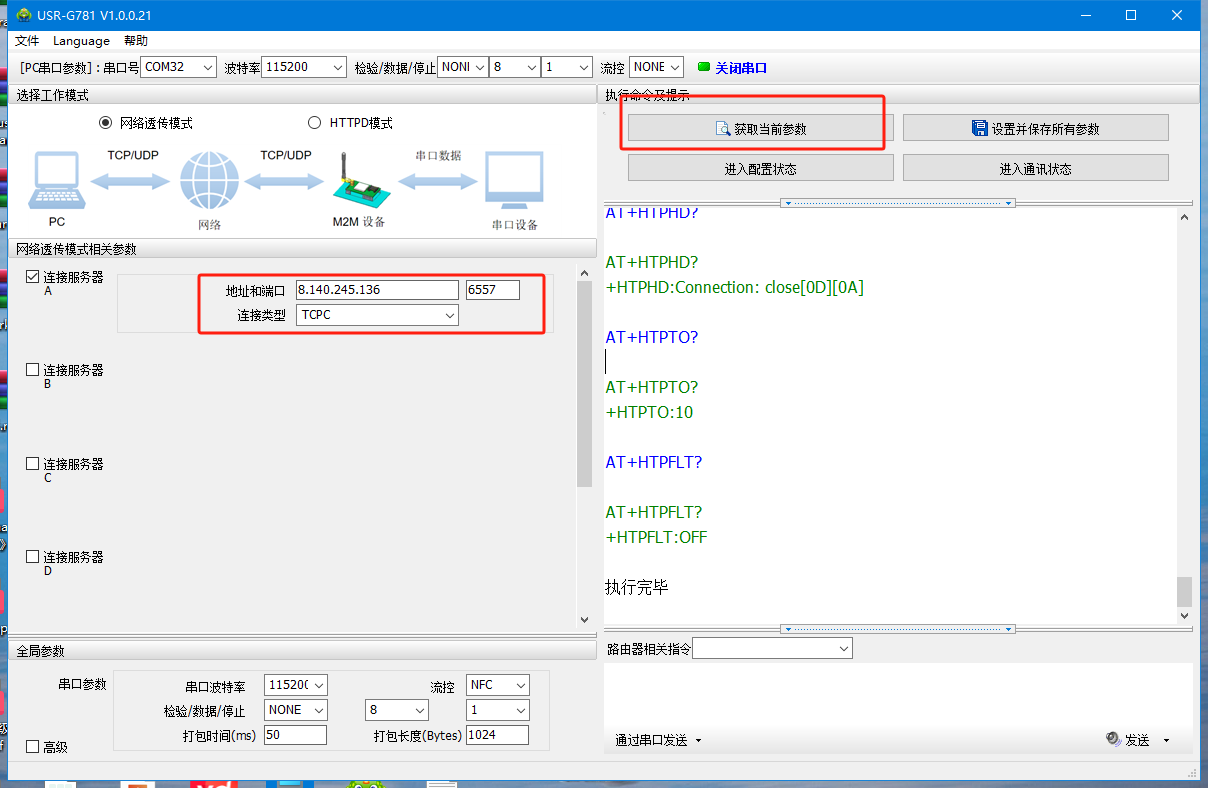Screen dimensions: 1208x788
Task: Uncheck the 连接服务器 A checkbox
Action: tap(33, 277)
